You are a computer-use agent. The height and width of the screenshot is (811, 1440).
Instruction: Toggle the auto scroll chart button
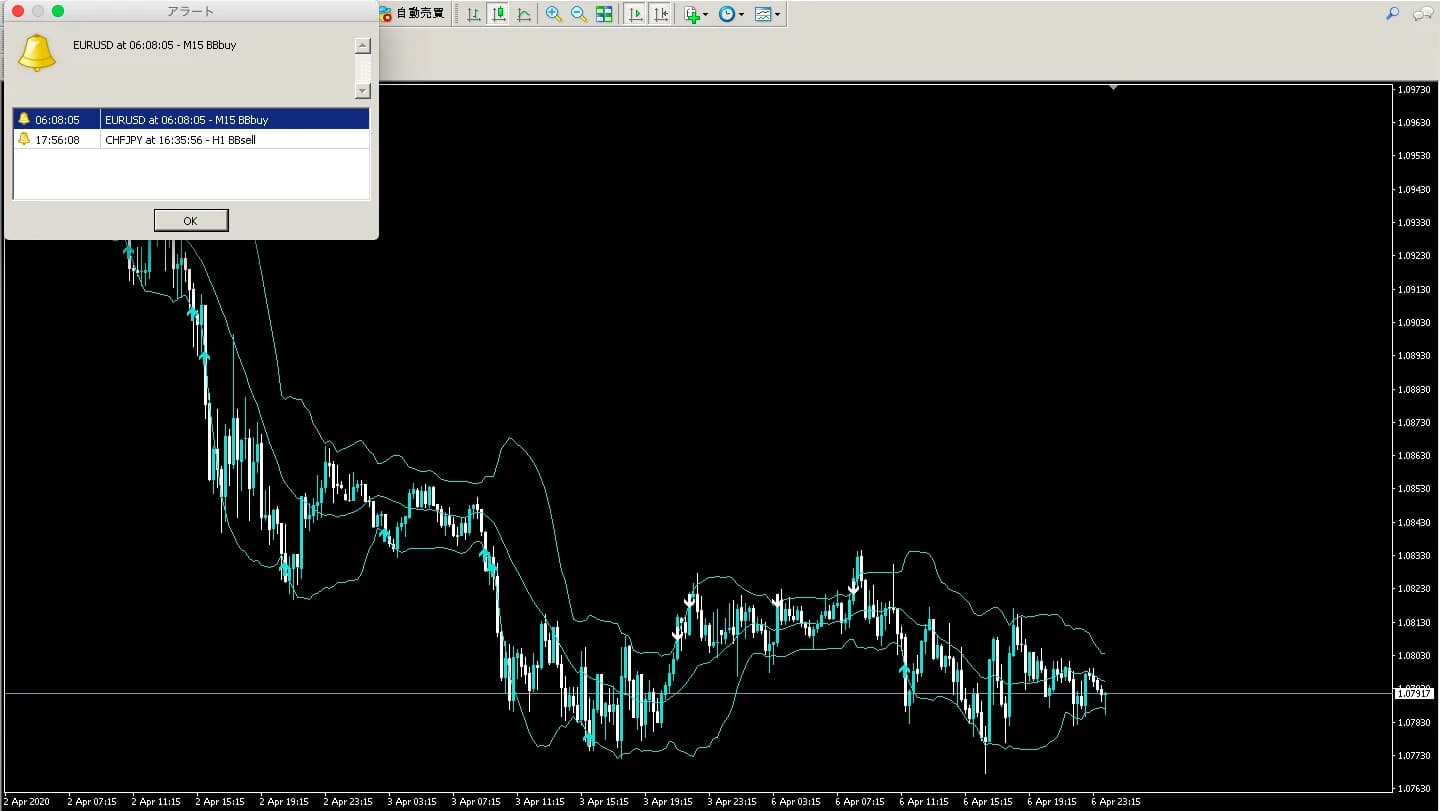point(635,14)
